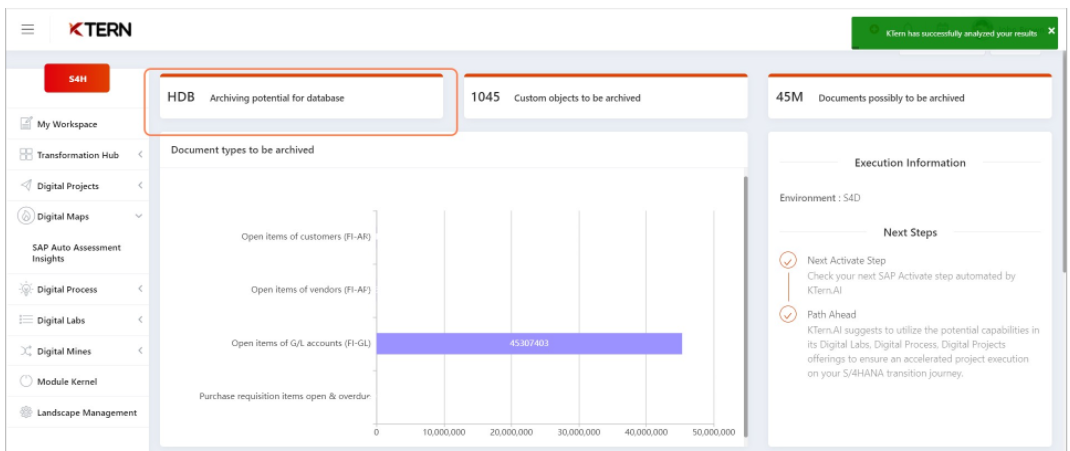Expand the Transformation Hub chevron

coord(139,155)
